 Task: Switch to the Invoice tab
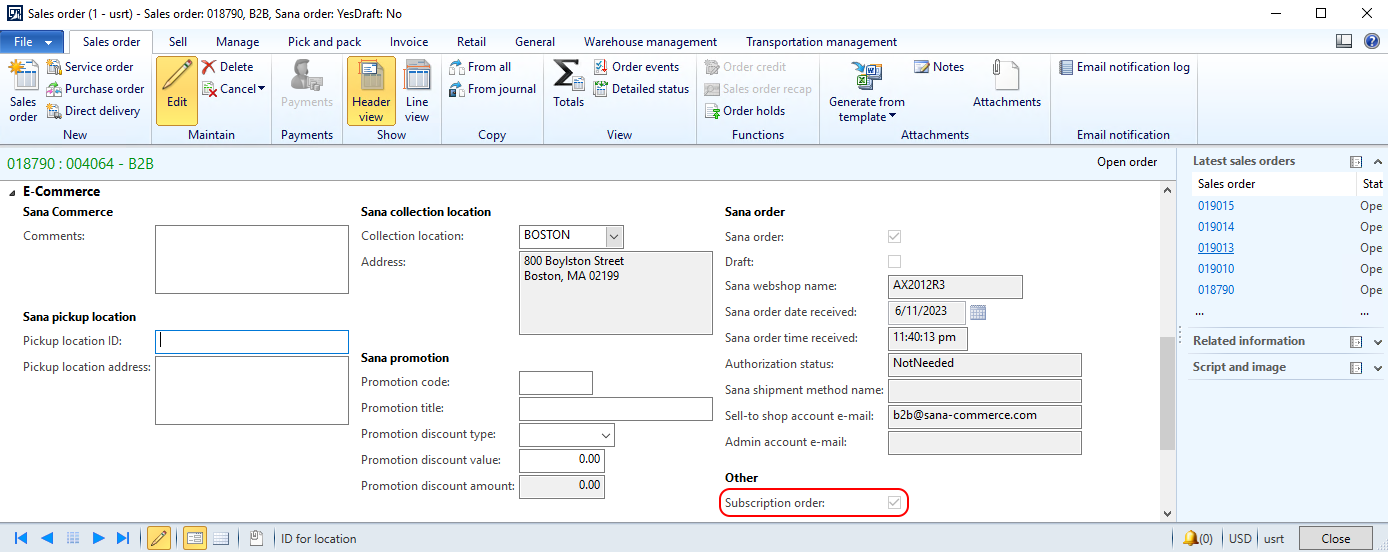point(409,42)
